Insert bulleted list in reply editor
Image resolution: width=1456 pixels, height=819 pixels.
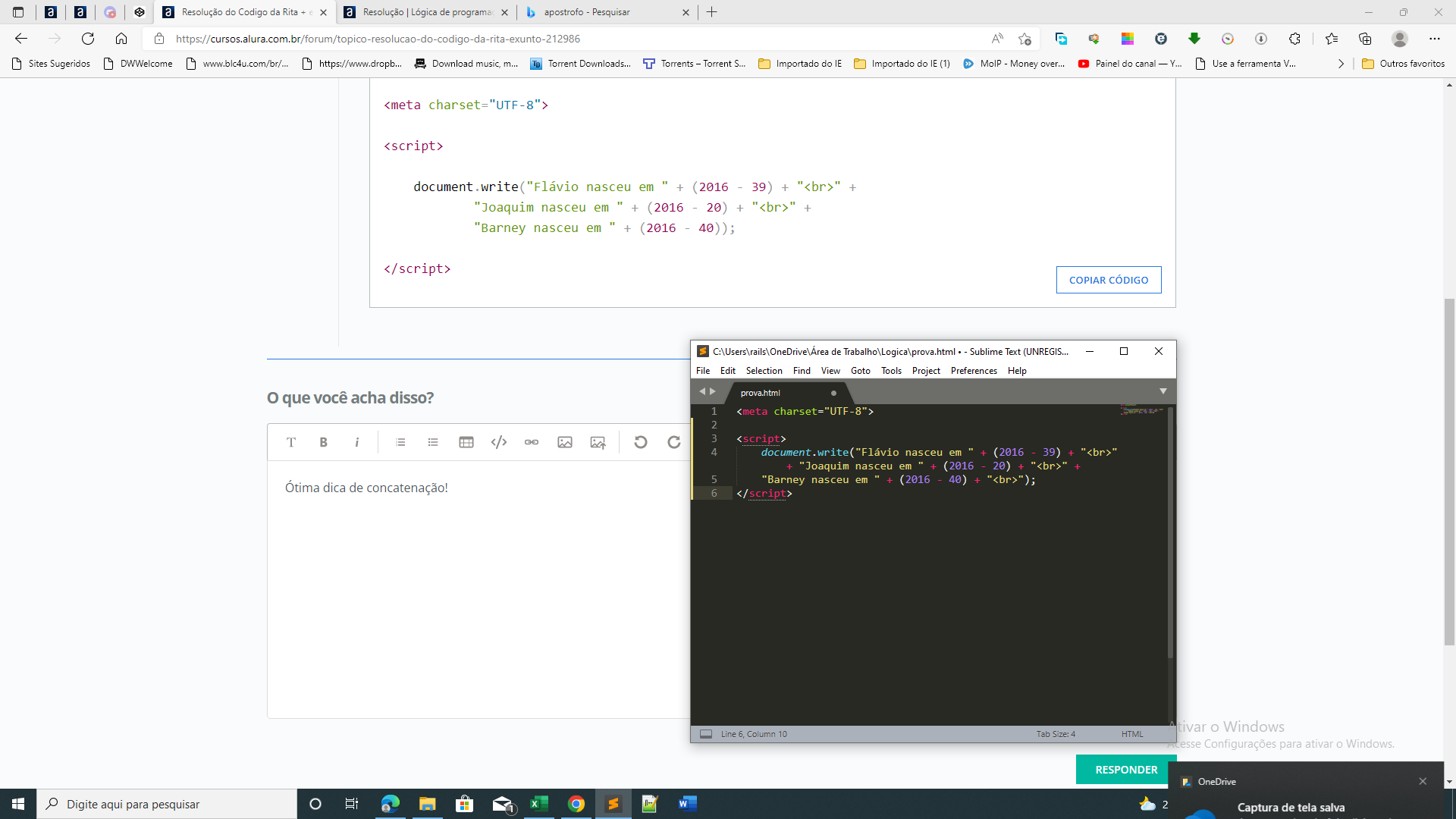tap(433, 442)
